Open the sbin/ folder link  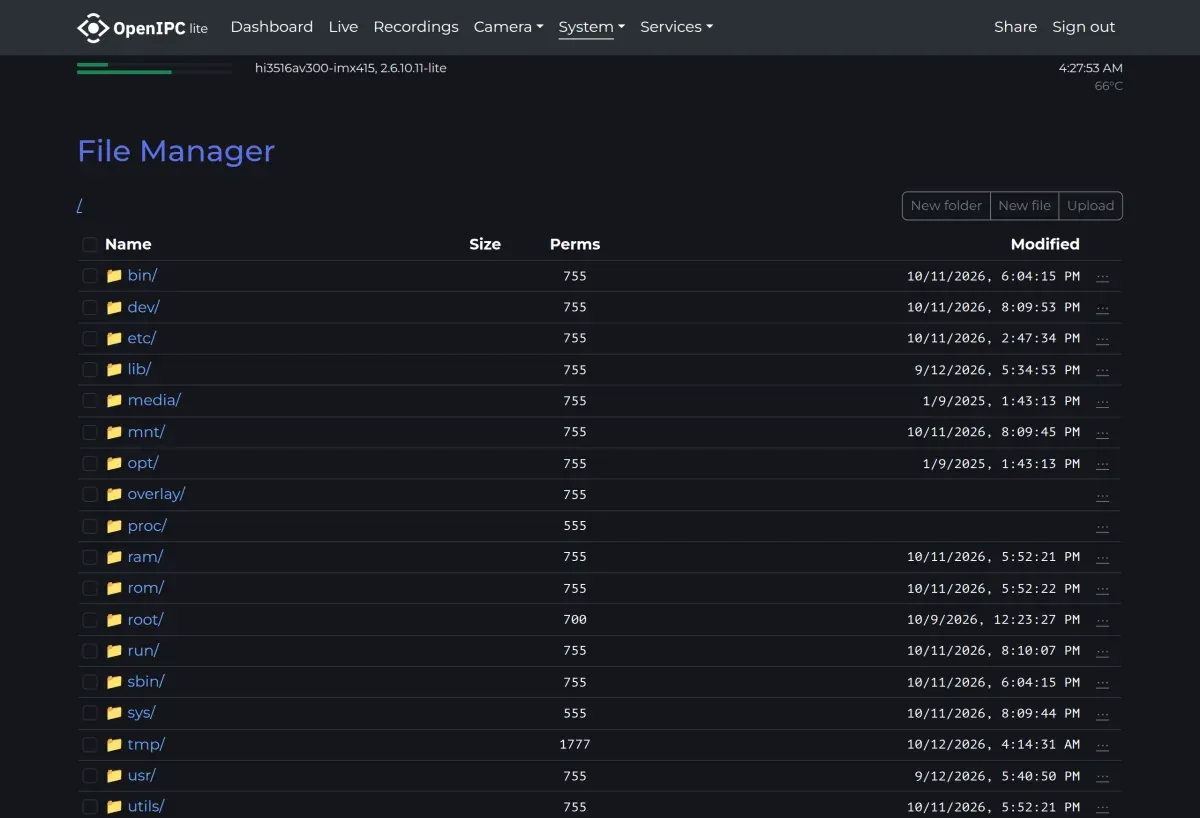tap(146, 682)
